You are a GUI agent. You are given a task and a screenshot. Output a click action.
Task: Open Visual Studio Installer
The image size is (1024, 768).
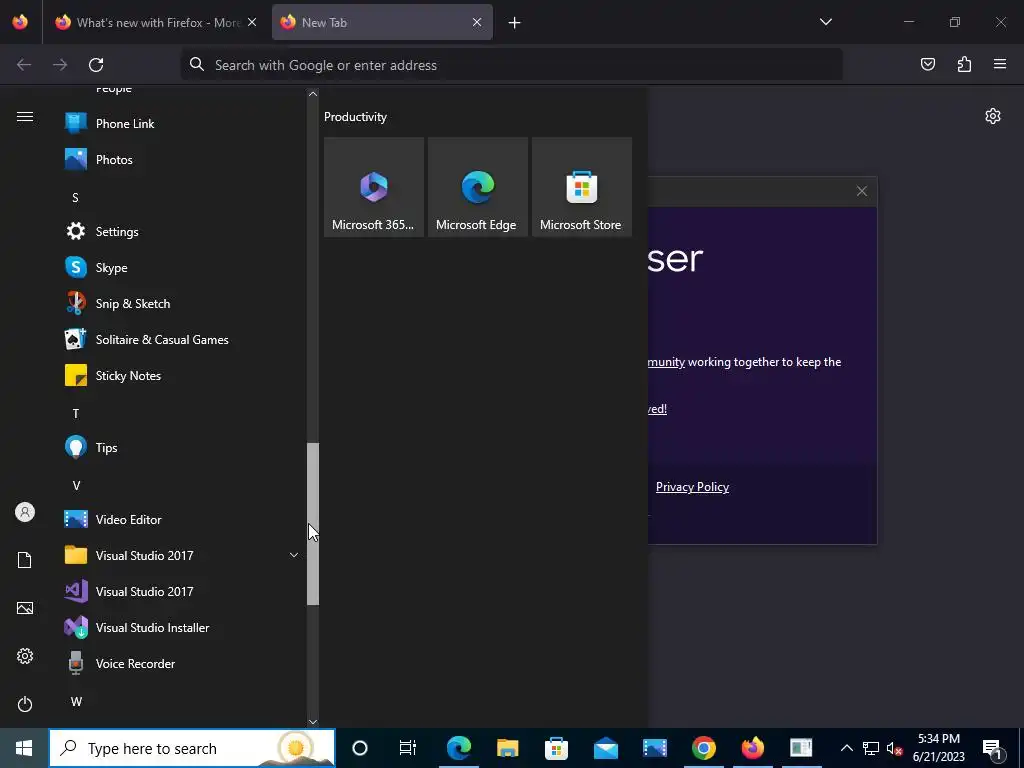(183, 627)
